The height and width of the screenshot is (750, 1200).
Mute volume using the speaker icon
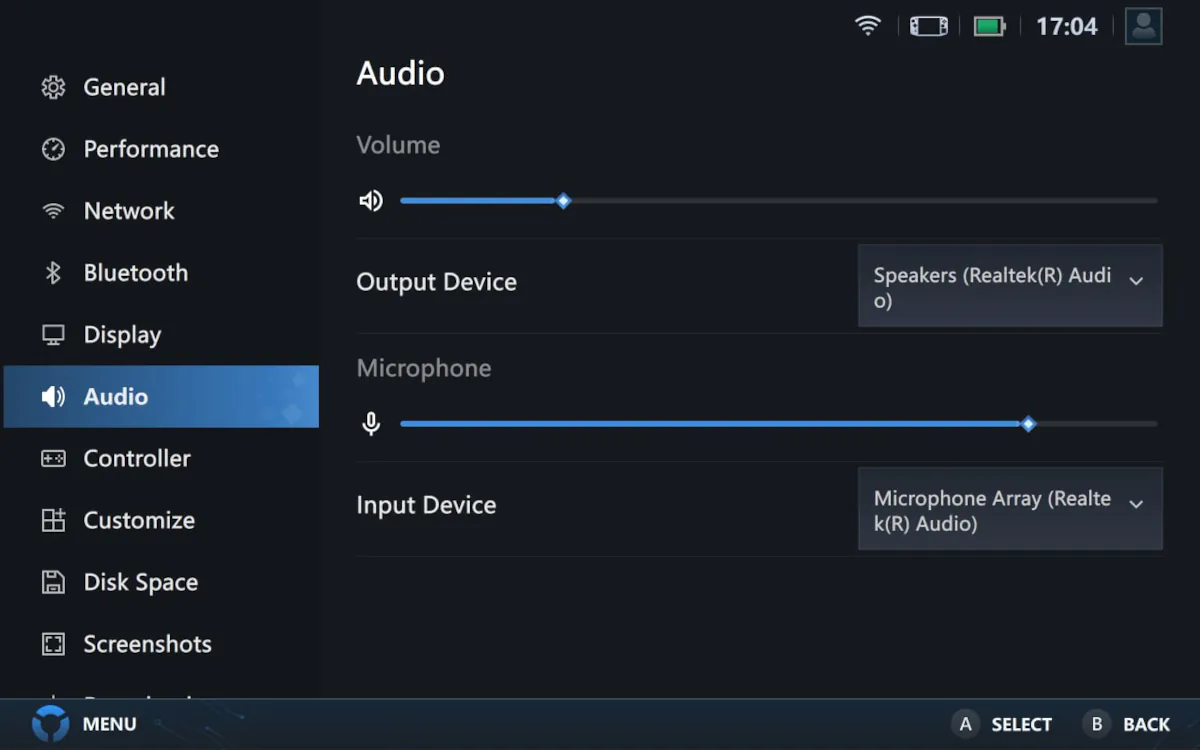point(371,201)
